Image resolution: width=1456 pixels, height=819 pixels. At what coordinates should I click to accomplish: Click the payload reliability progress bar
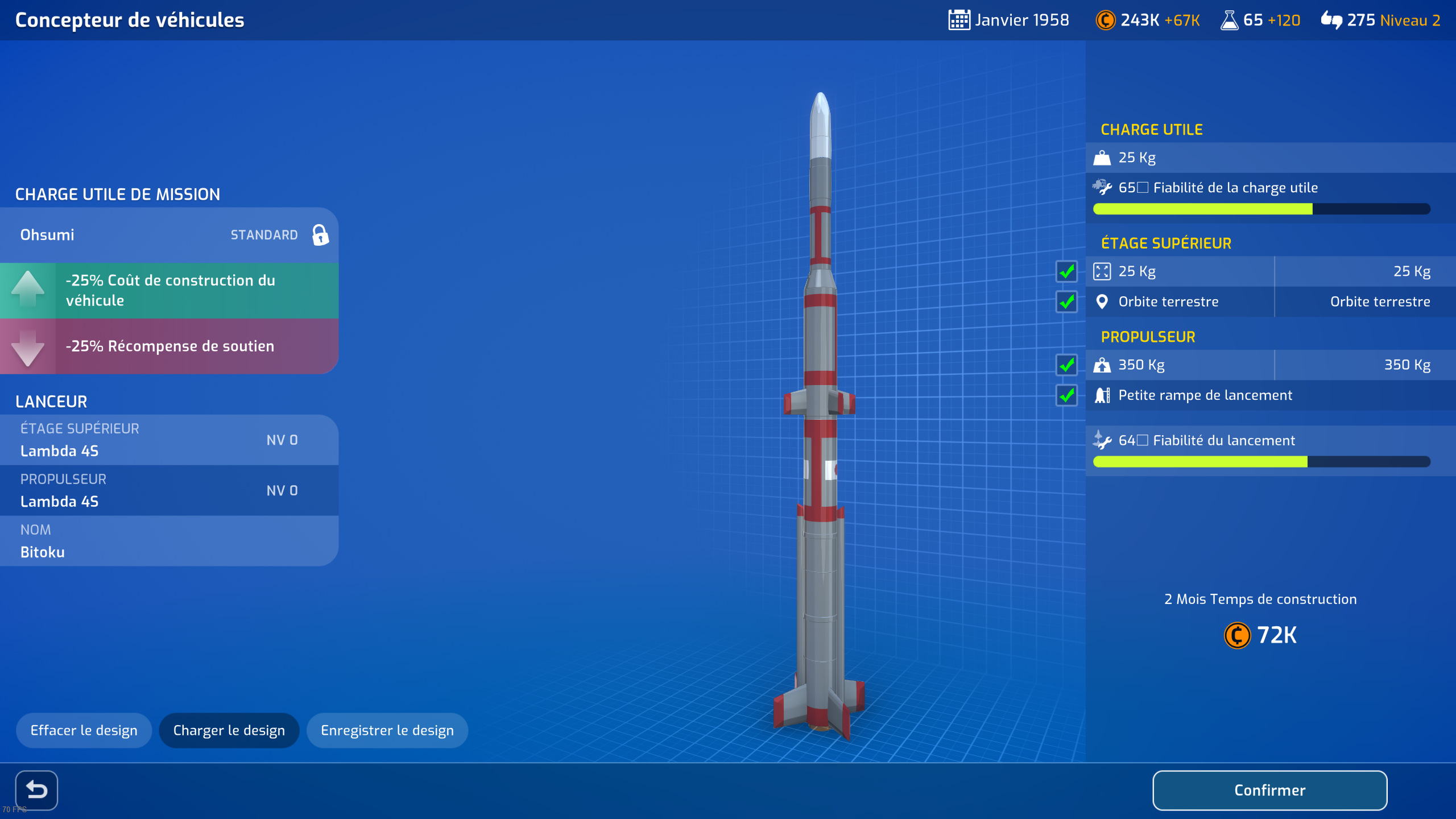(x=1261, y=209)
